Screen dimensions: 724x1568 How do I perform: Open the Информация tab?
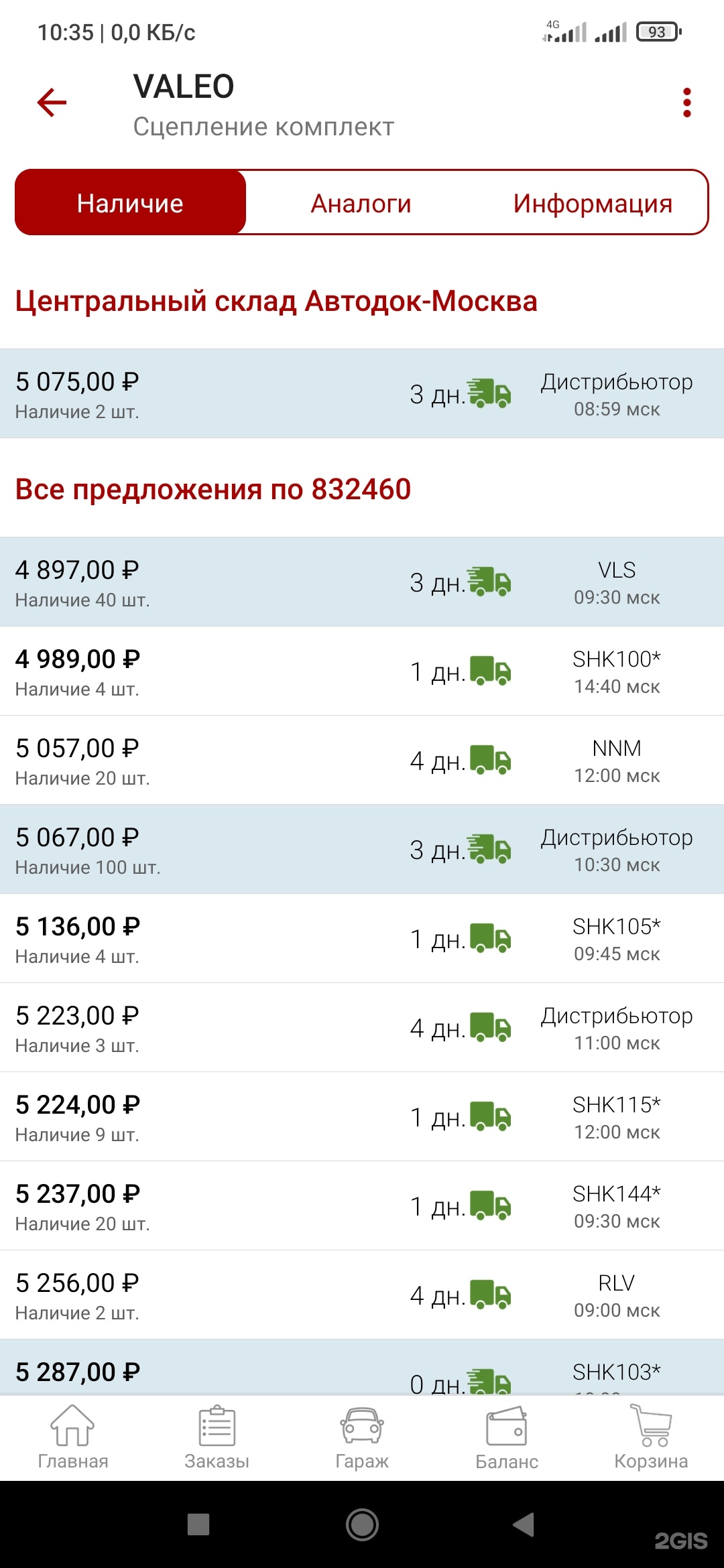[593, 203]
